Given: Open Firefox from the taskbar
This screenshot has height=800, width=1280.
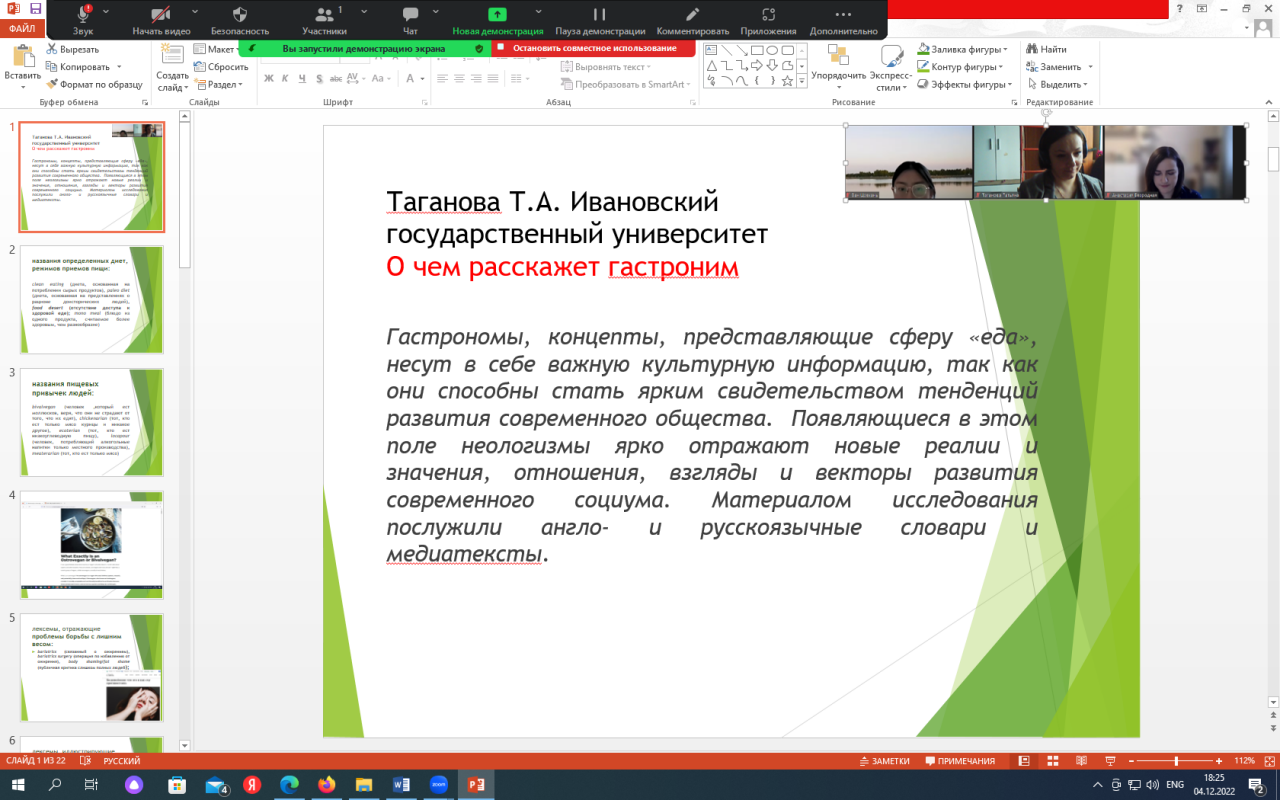Looking at the screenshot, I should 326,785.
